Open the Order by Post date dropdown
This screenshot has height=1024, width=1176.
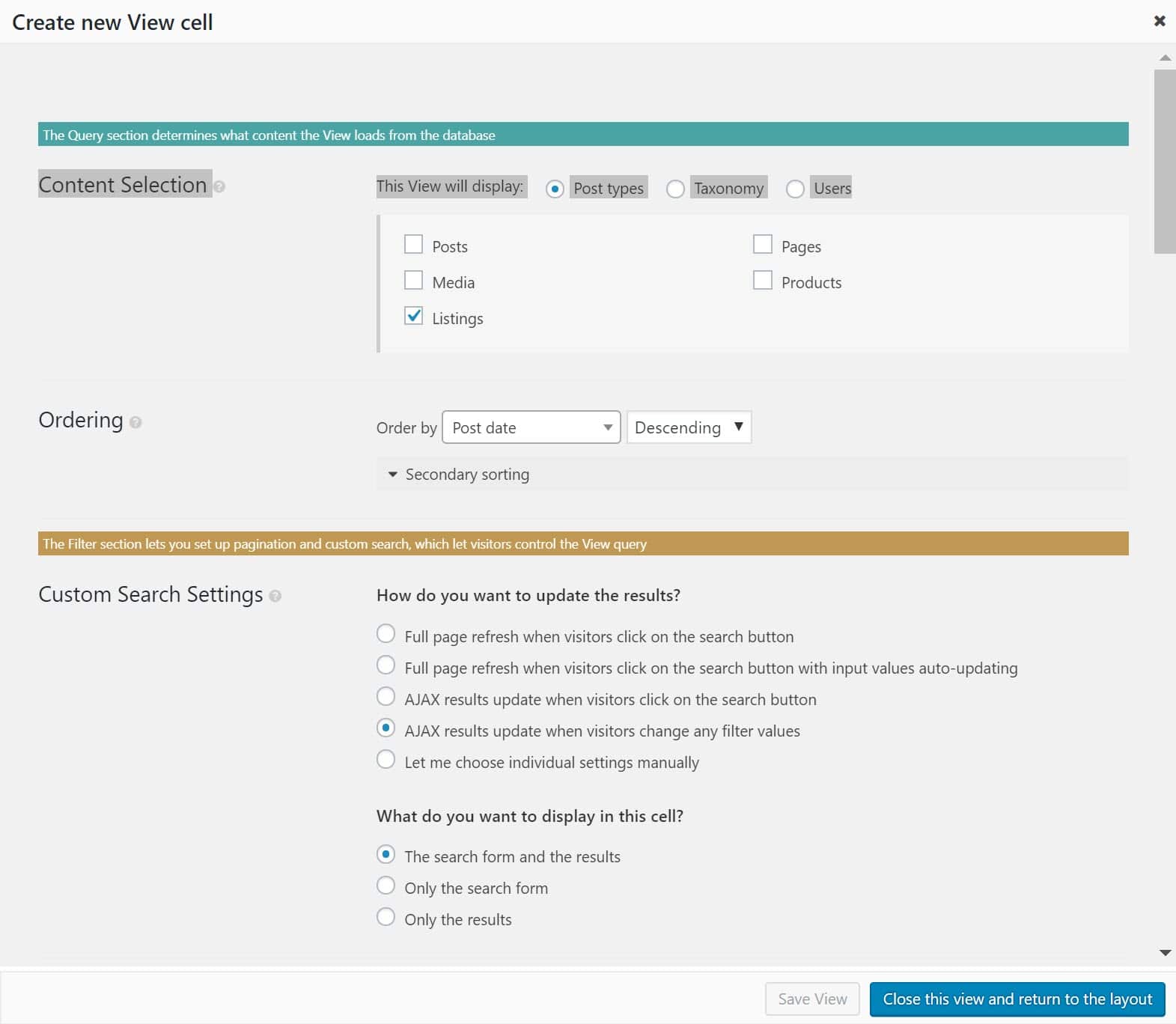(531, 427)
